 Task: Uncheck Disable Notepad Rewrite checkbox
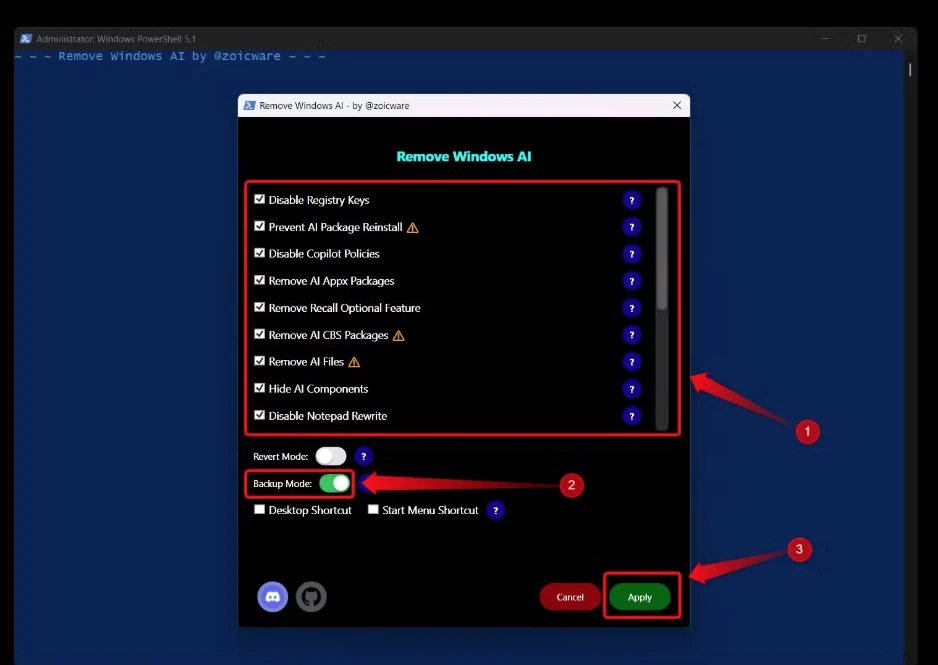coord(260,415)
